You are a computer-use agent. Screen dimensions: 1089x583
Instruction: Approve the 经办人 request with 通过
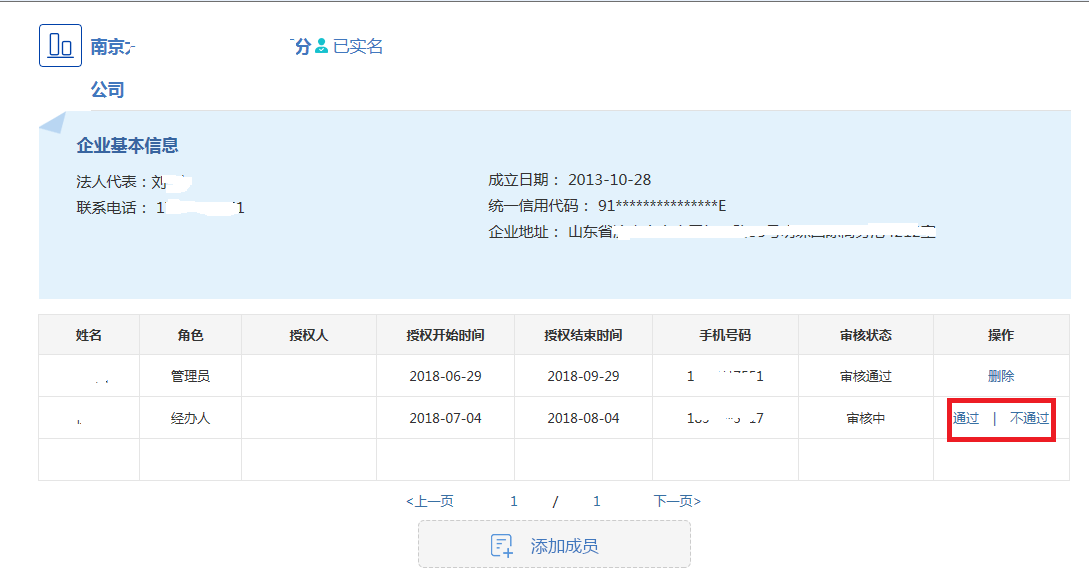pyautogui.click(x=966, y=419)
